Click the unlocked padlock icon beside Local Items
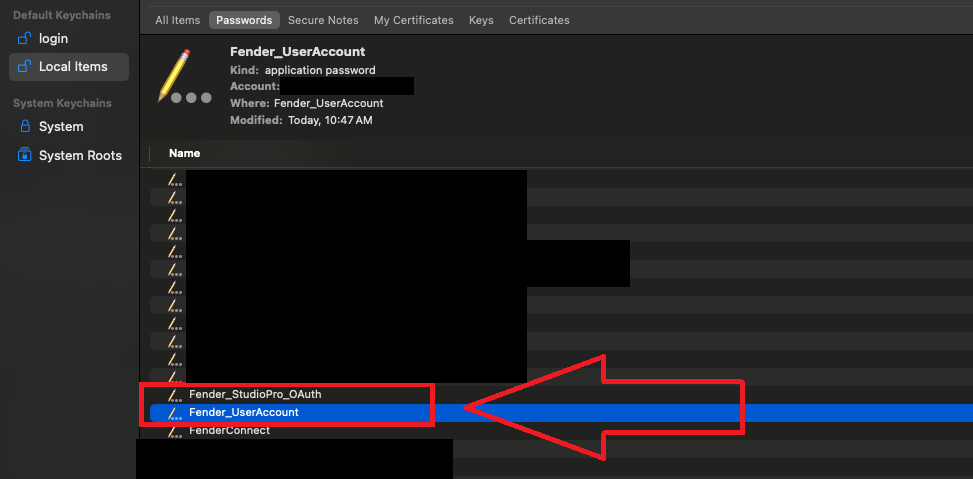The width and height of the screenshot is (973, 479). coord(24,66)
